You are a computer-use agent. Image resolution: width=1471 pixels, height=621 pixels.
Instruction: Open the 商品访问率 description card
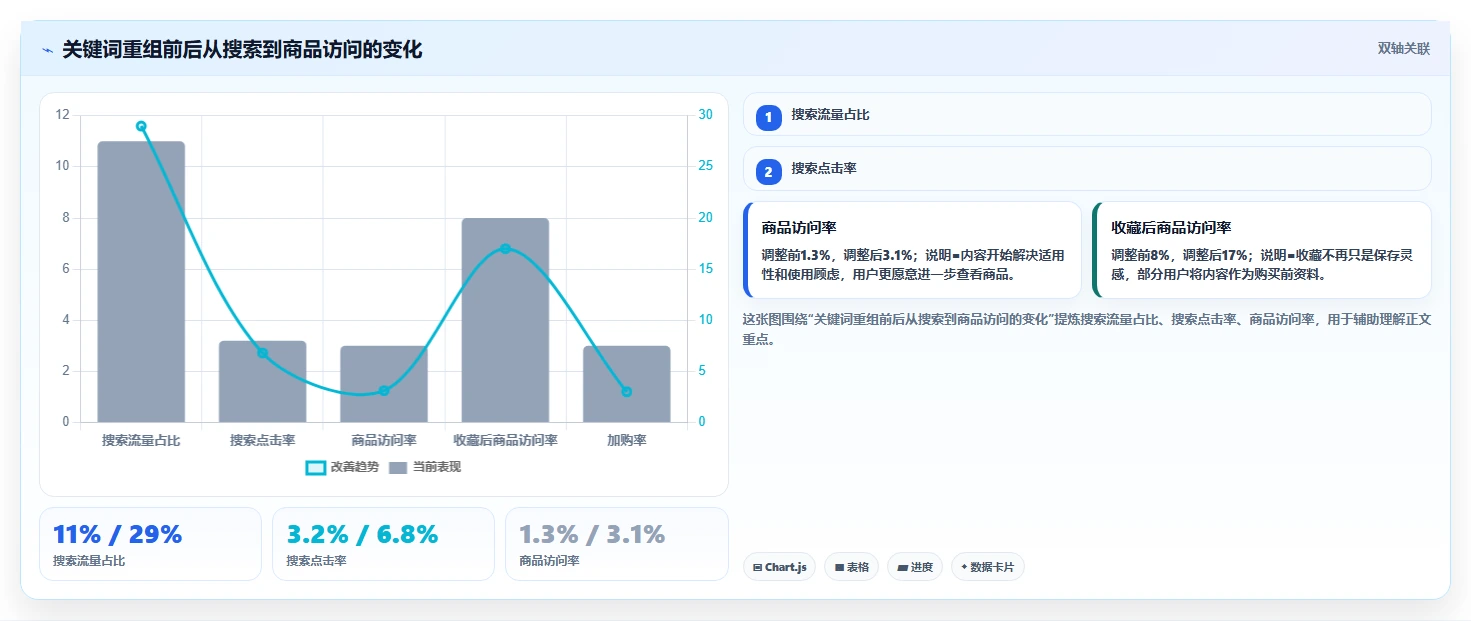click(x=912, y=250)
